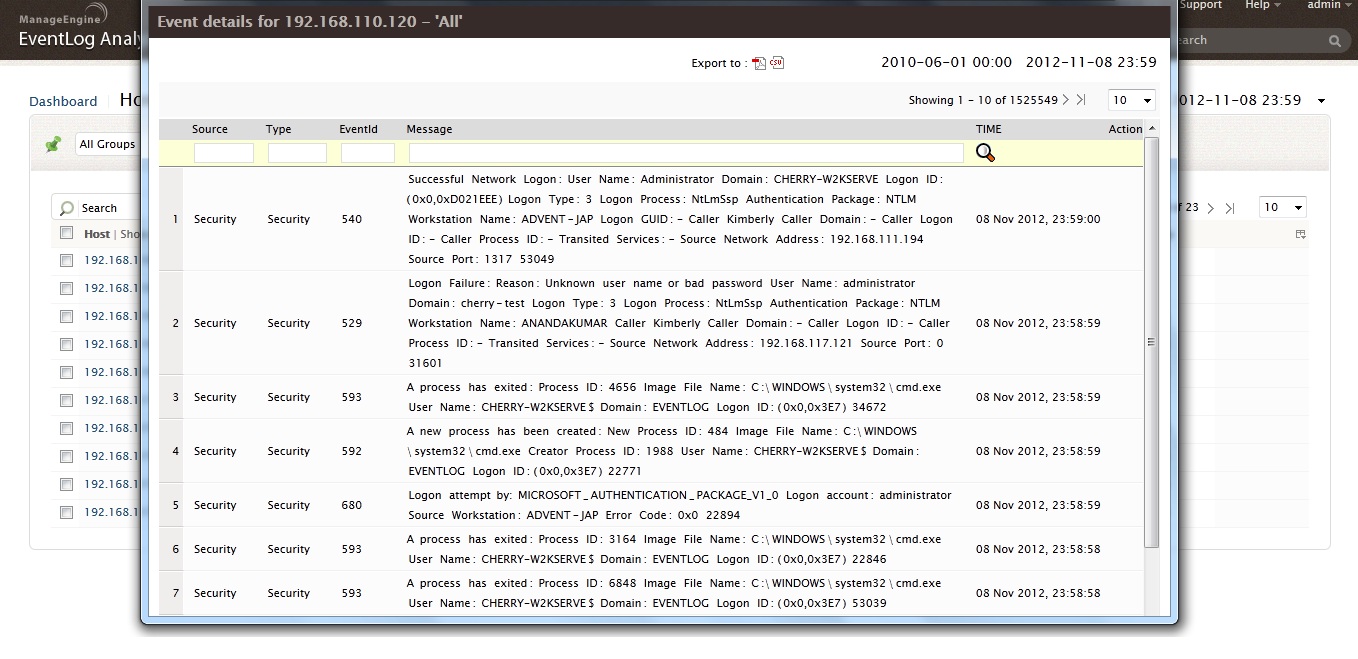Viewport: 1358px width, 659px height.
Task: Toggle the select-all Host checkbox
Action: pos(66,233)
